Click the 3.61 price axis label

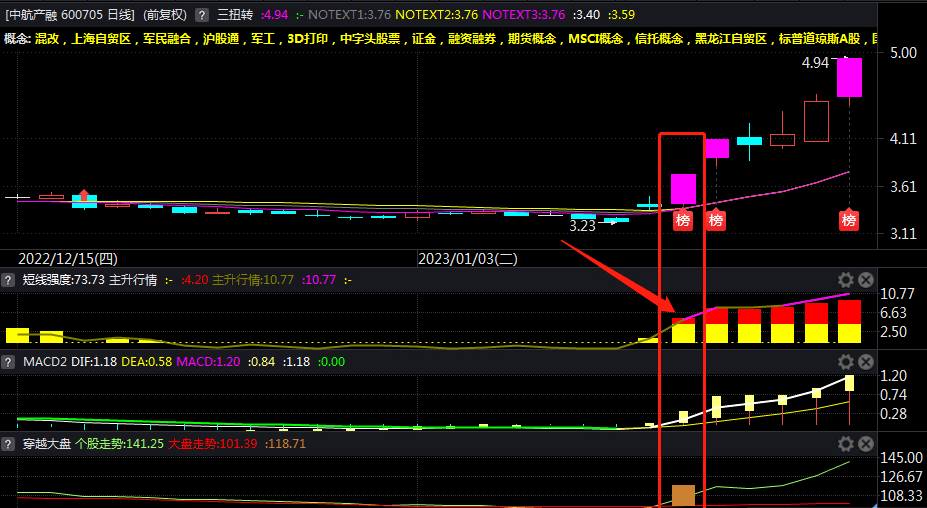[903, 187]
